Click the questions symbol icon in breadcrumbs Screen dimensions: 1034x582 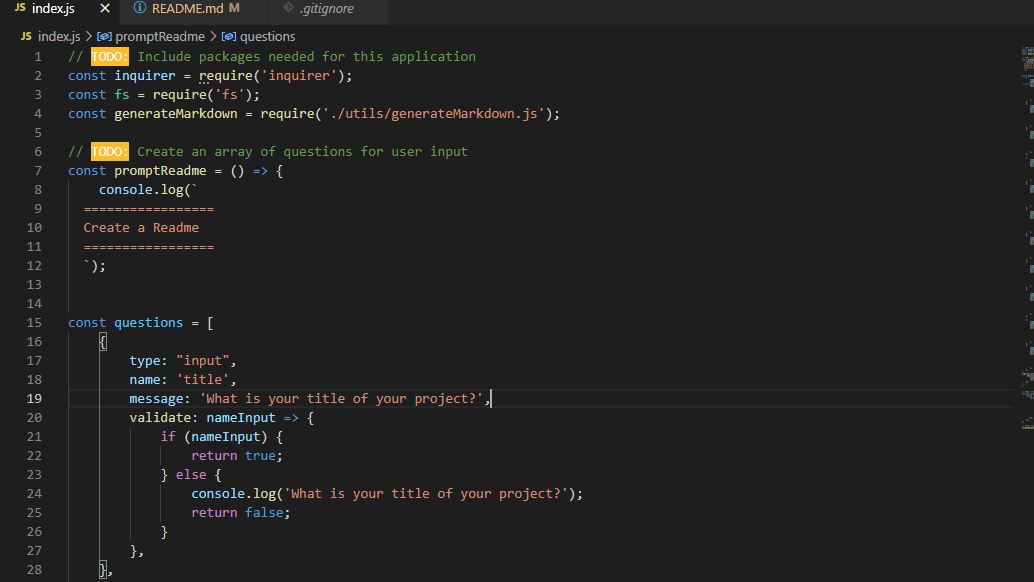tap(227, 36)
